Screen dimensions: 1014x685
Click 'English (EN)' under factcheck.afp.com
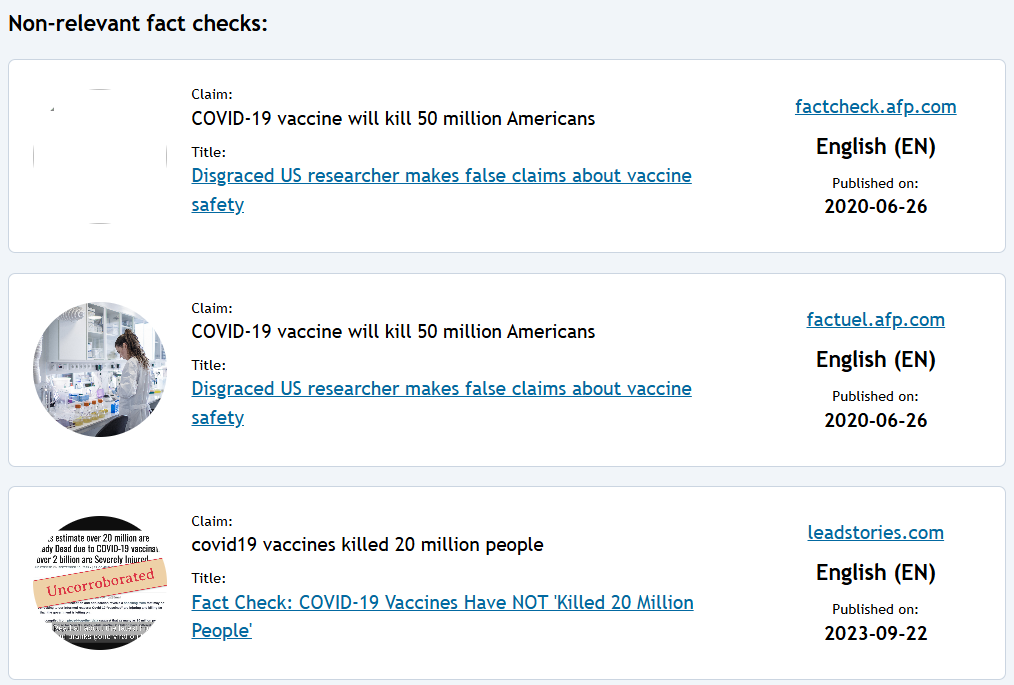[x=875, y=147]
